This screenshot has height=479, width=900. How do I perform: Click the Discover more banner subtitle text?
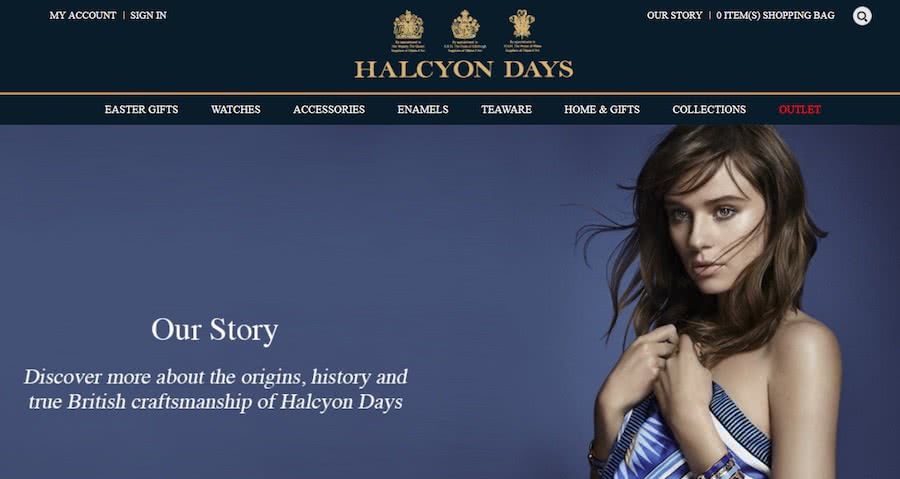pyautogui.click(x=216, y=390)
